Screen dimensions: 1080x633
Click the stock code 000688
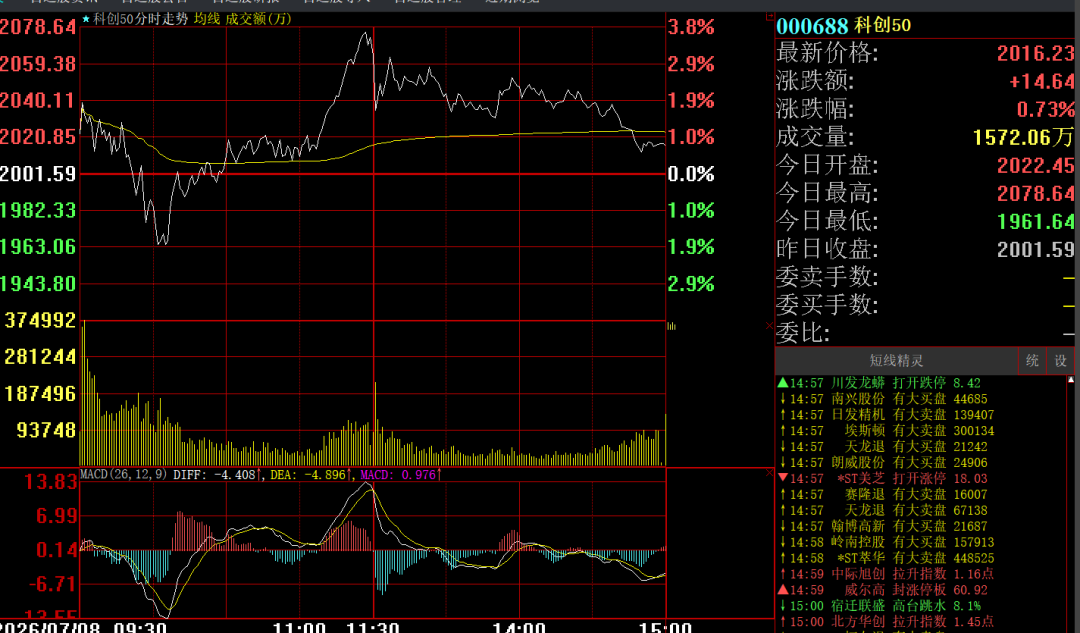pyautogui.click(x=812, y=26)
